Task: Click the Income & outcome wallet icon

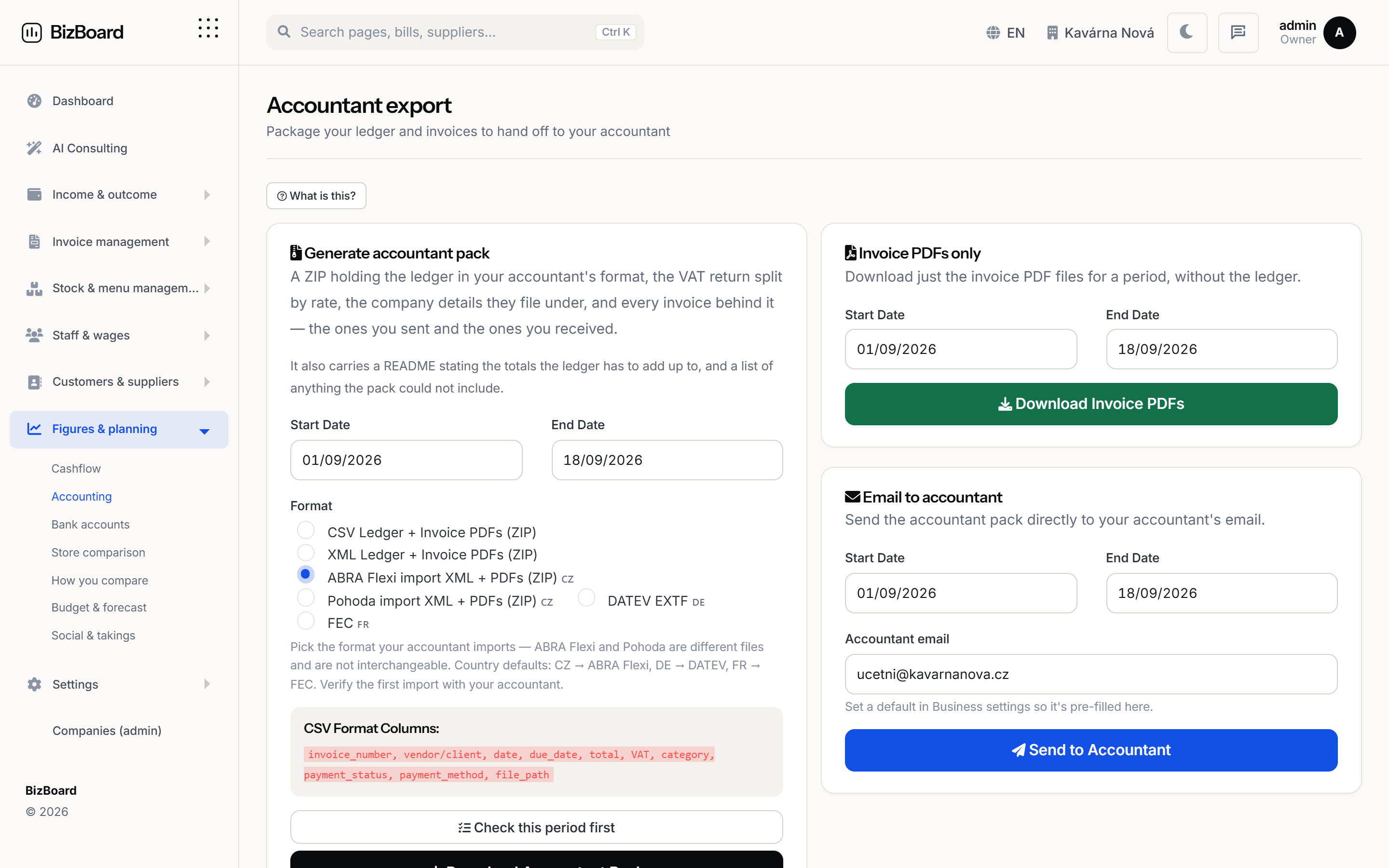Action: [x=34, y=195]
